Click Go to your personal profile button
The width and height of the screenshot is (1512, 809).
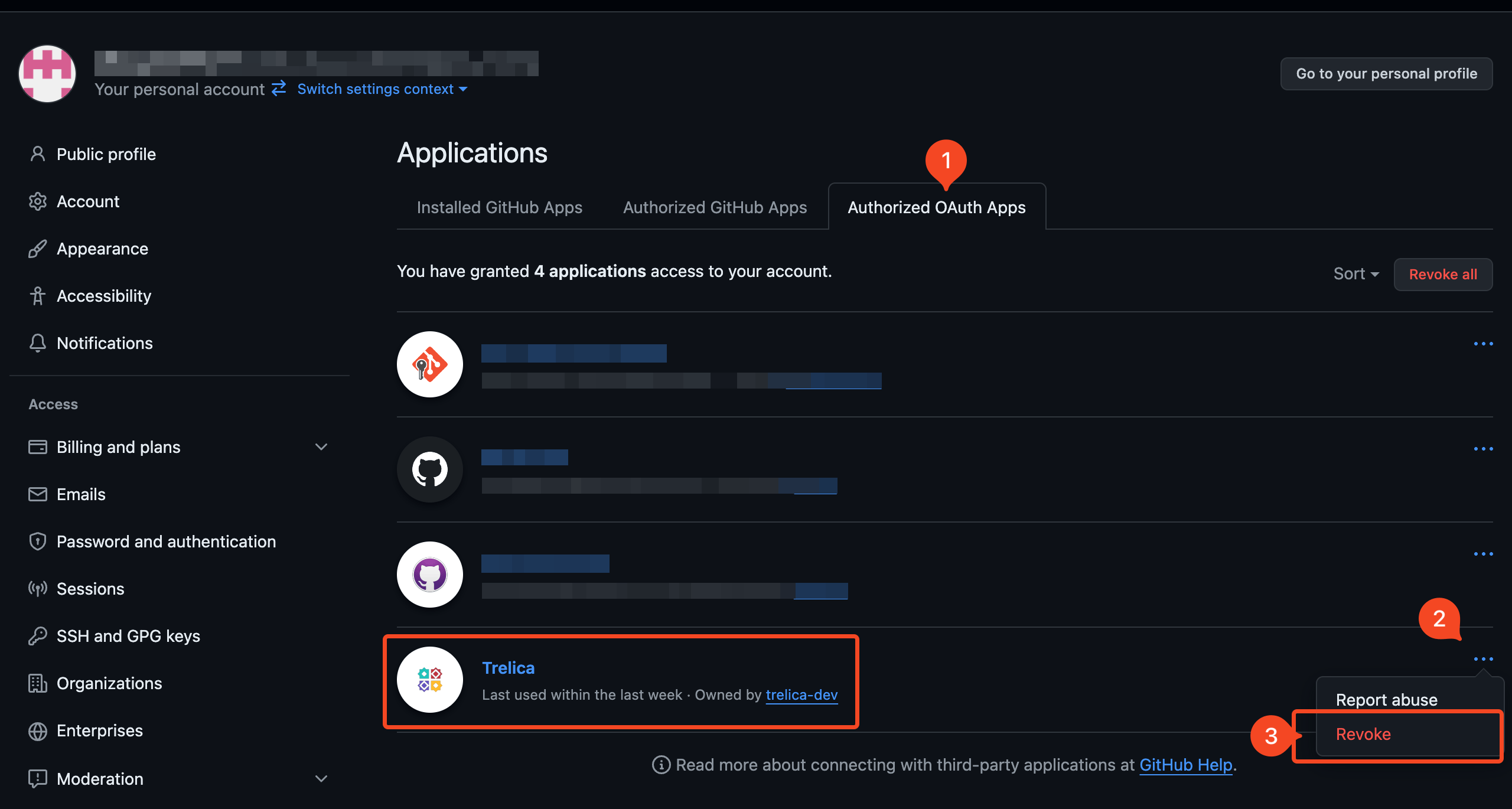[1386, 74]
